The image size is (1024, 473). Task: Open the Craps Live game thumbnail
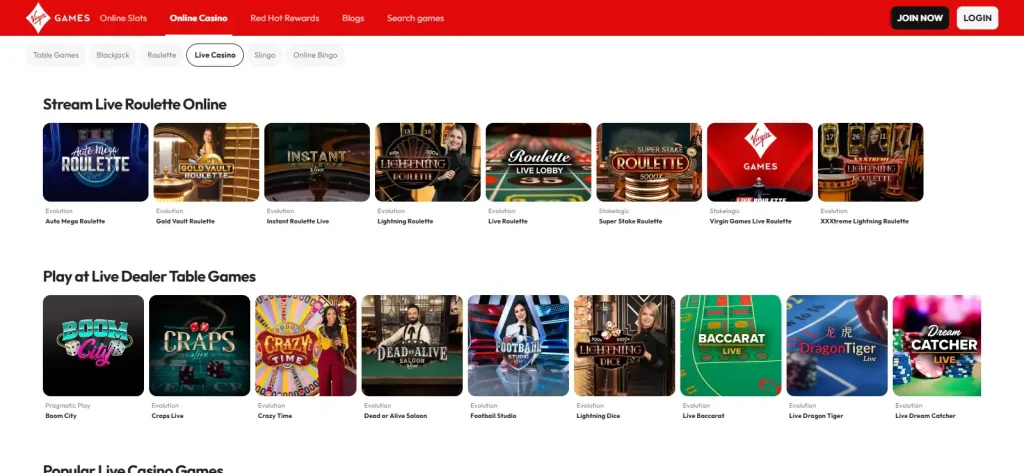[199, 346]
